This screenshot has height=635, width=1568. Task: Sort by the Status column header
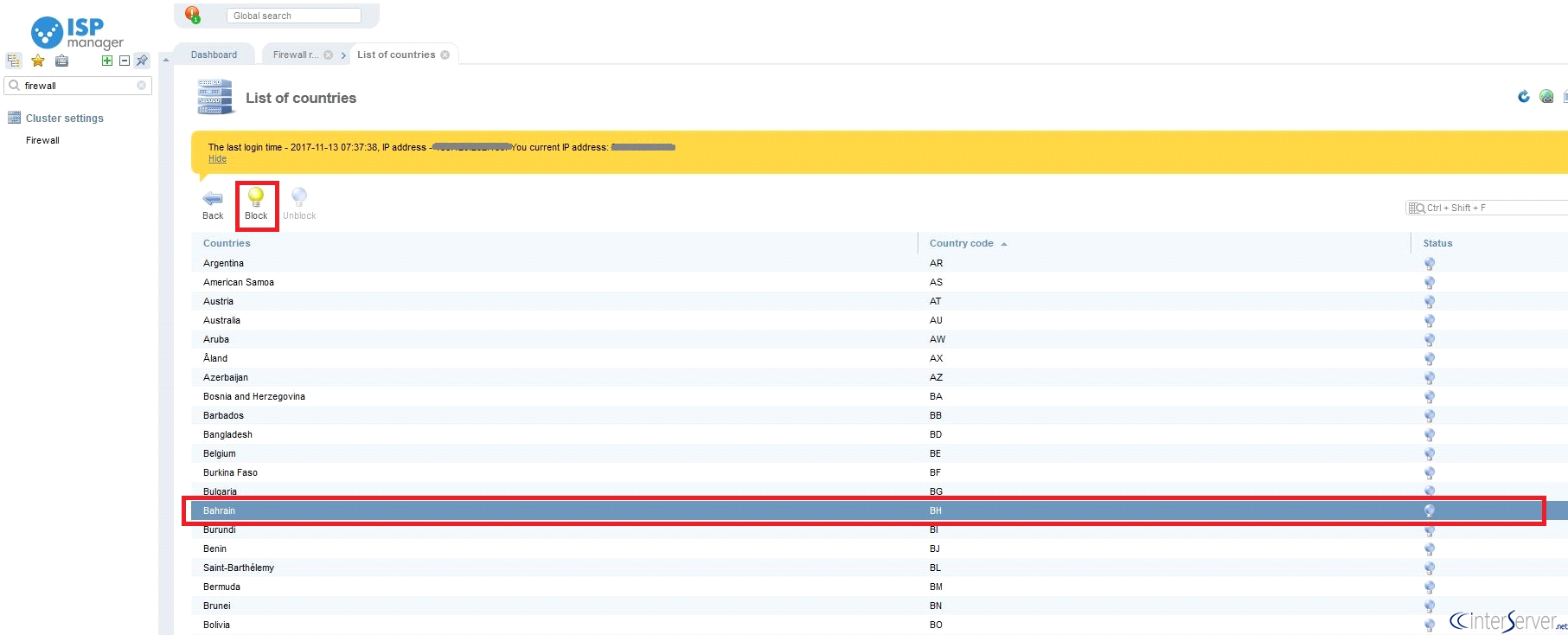(x=1437, y=243)
